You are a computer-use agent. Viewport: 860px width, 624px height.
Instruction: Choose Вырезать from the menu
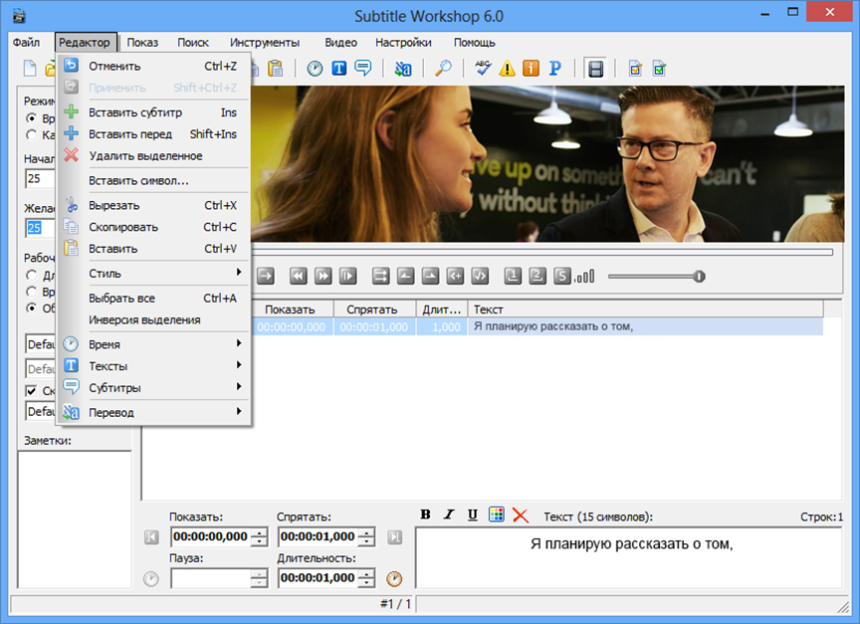tap(155, 205)
